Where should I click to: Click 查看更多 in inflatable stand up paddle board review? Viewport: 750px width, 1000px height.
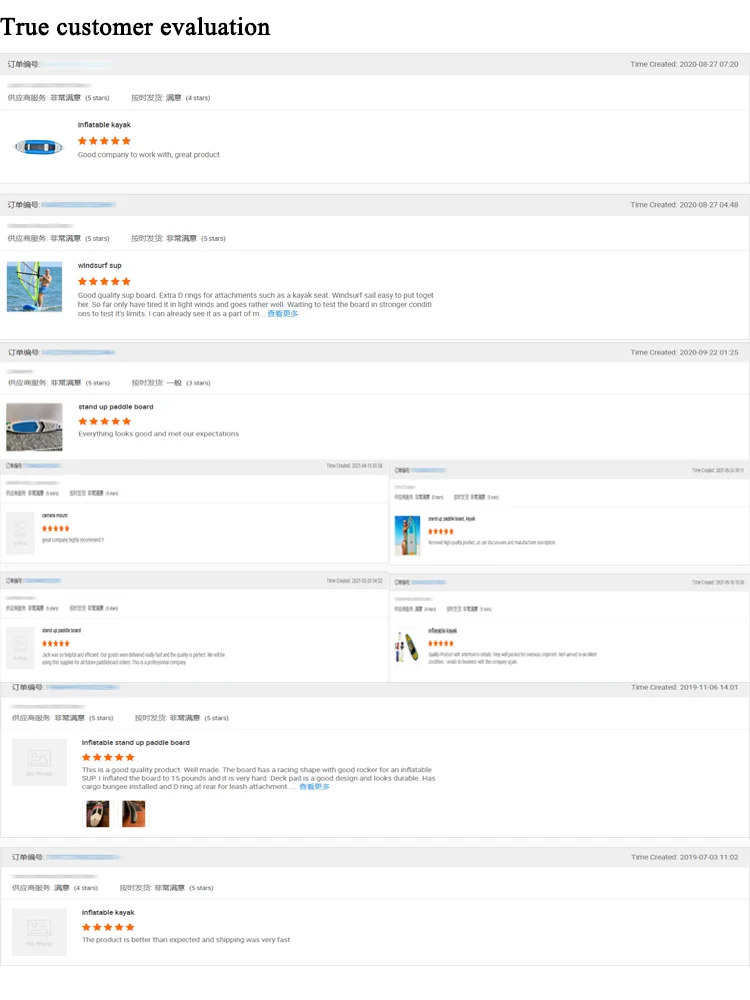click(314, 787)
